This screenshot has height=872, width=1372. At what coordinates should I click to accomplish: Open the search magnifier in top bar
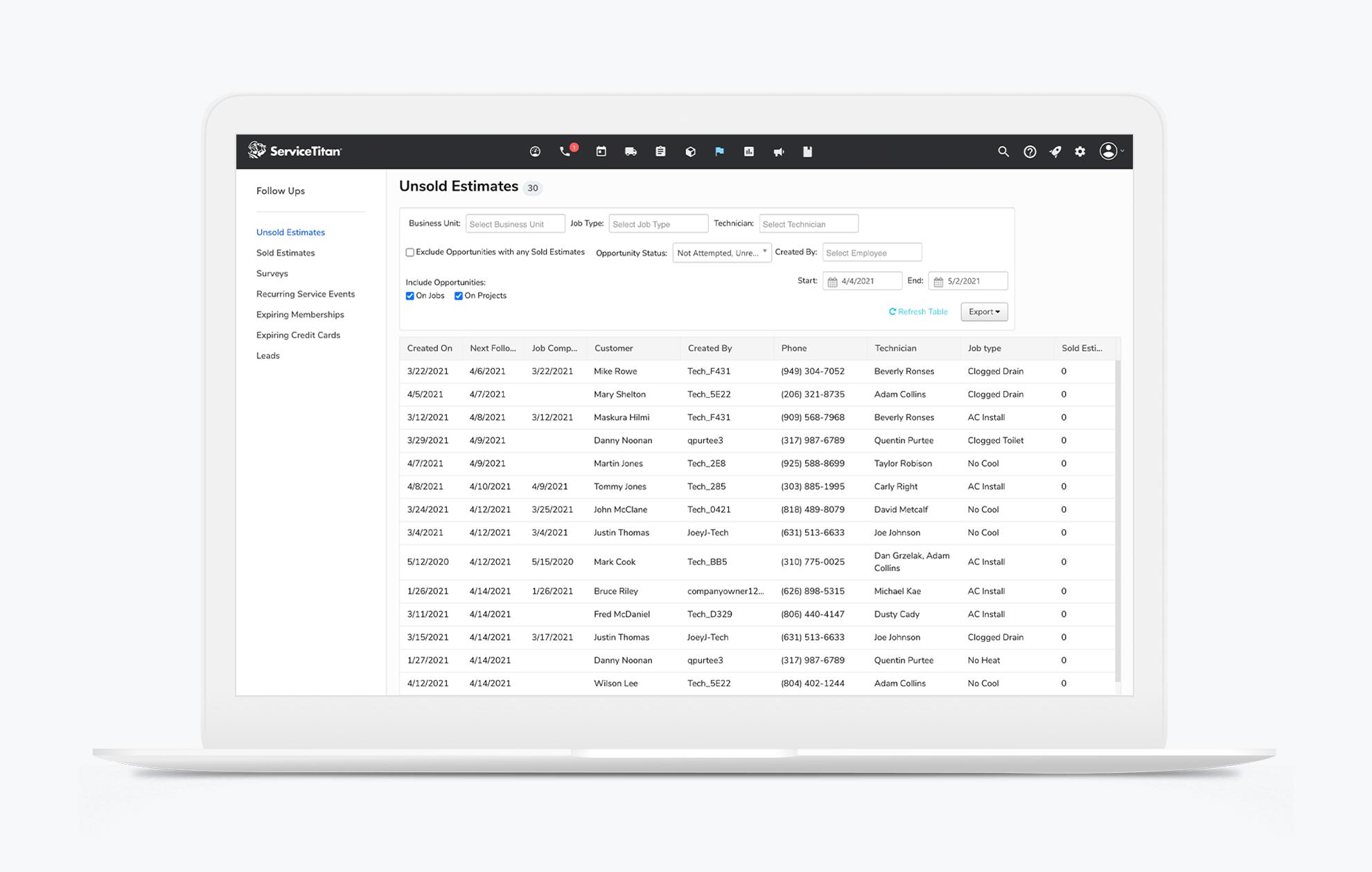[1003, 151]
